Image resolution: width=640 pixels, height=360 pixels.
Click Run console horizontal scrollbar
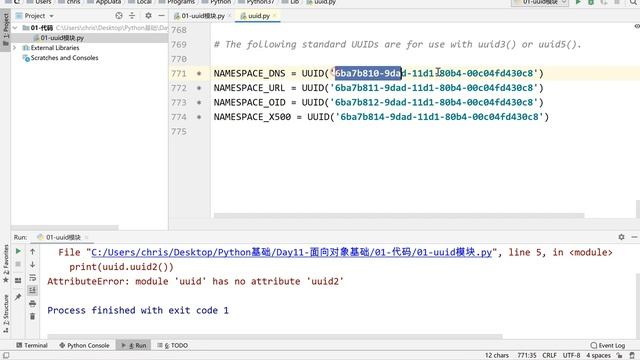(275, 337)
